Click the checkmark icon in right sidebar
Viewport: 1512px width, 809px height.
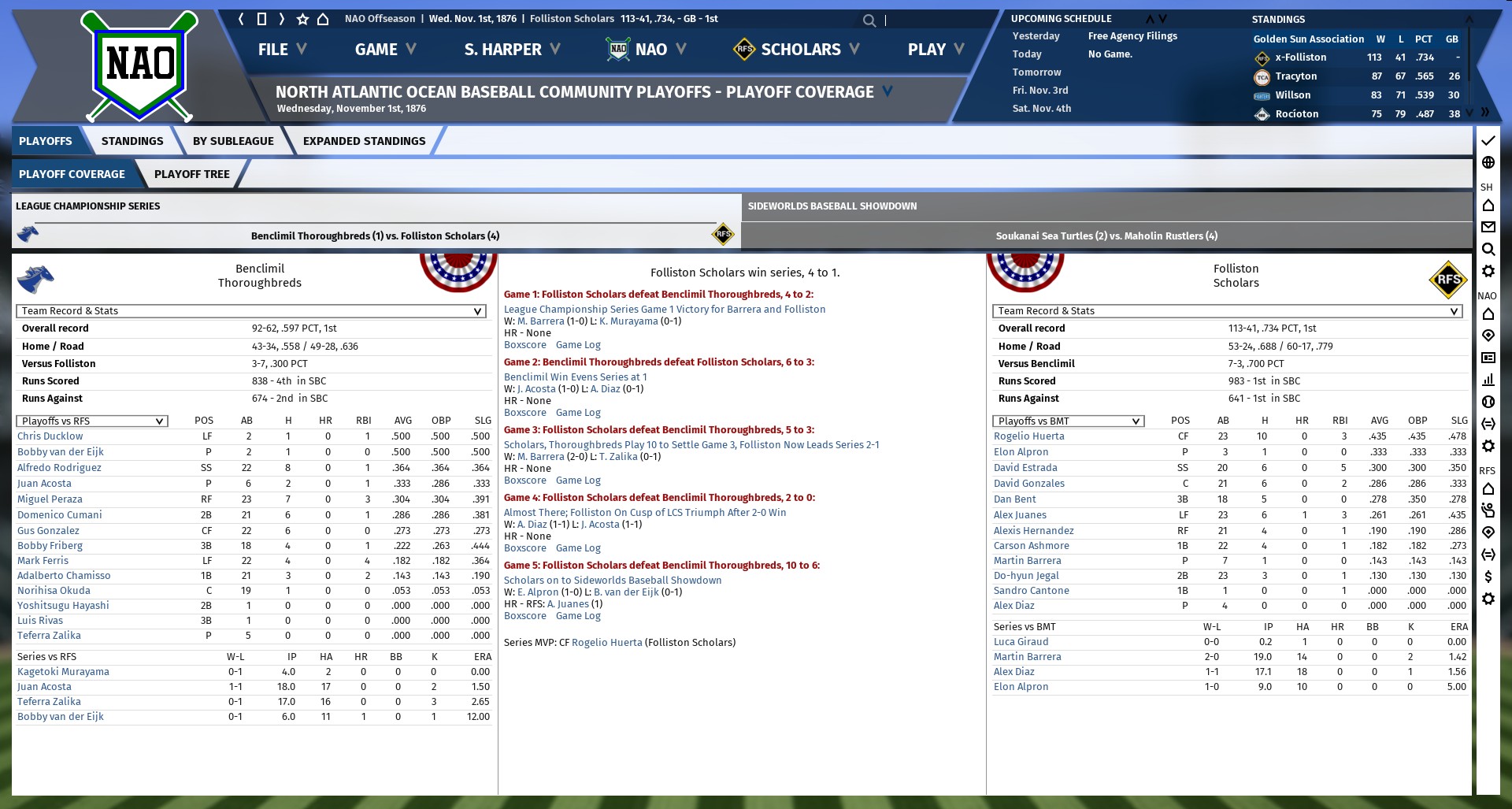coord(1488,141)
